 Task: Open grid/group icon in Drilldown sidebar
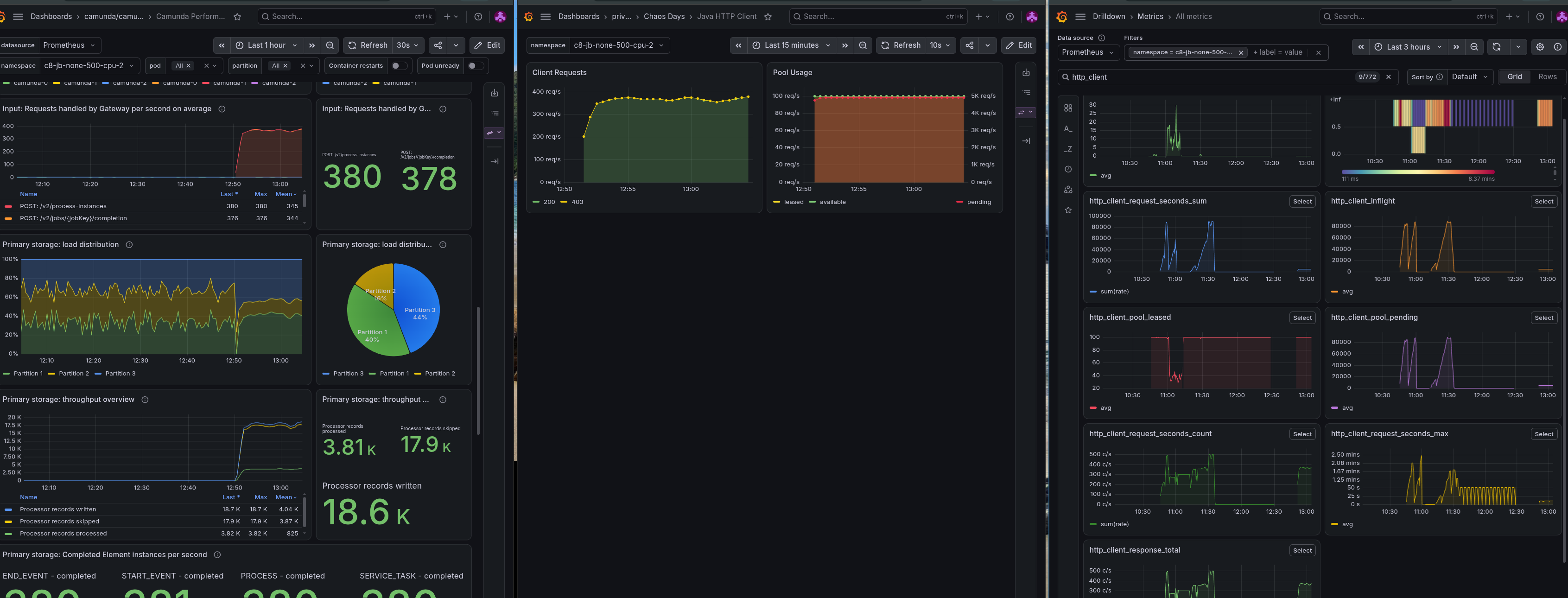point(1068,108)
